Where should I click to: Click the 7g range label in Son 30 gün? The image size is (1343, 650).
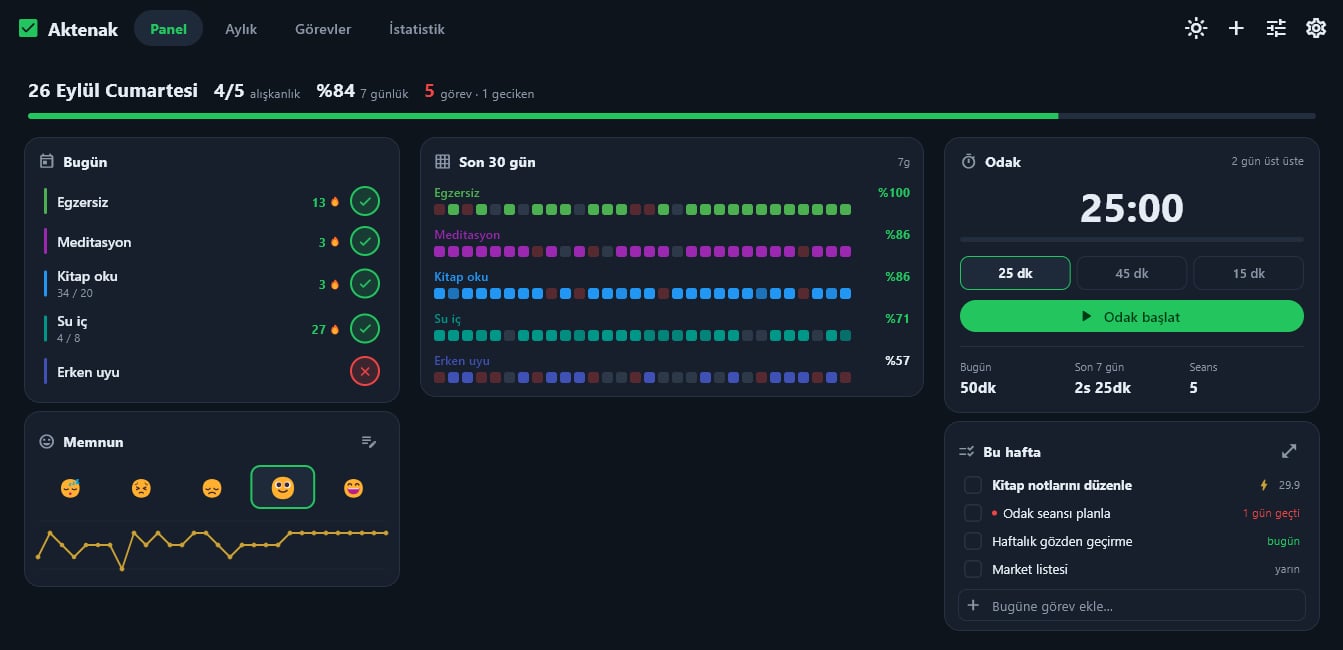click(x=903, y=162)
